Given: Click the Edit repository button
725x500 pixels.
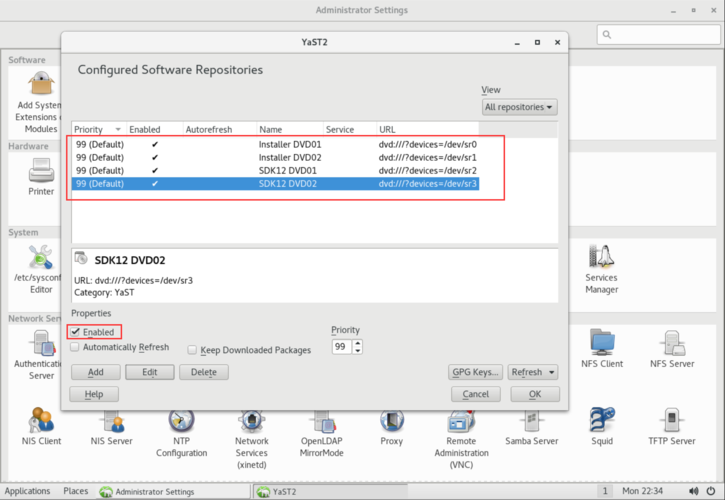Looking at the screenshot, I should (x=150, y=372).
